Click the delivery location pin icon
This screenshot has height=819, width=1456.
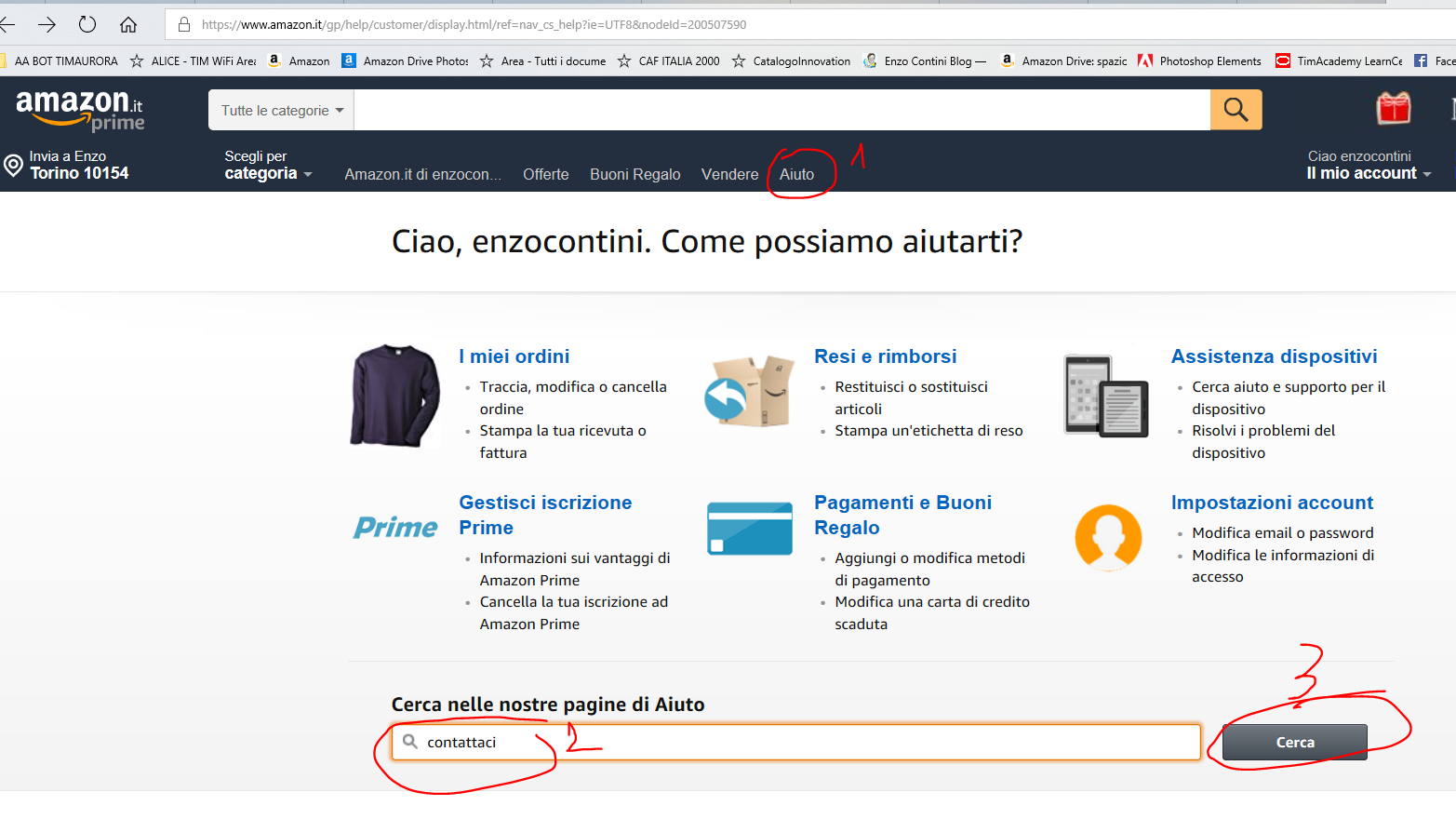point(13,166)
